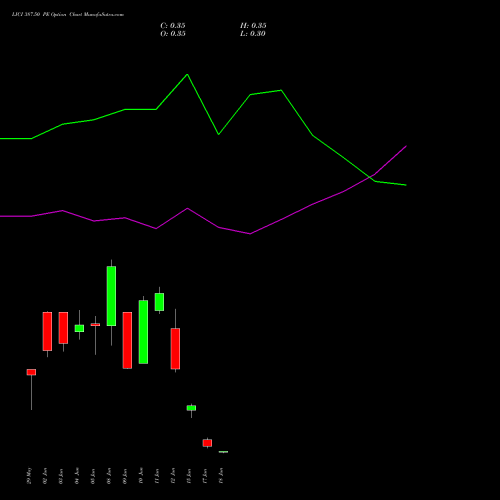
Task: Select the 18 Jun date label
Action: coord(221,476)
